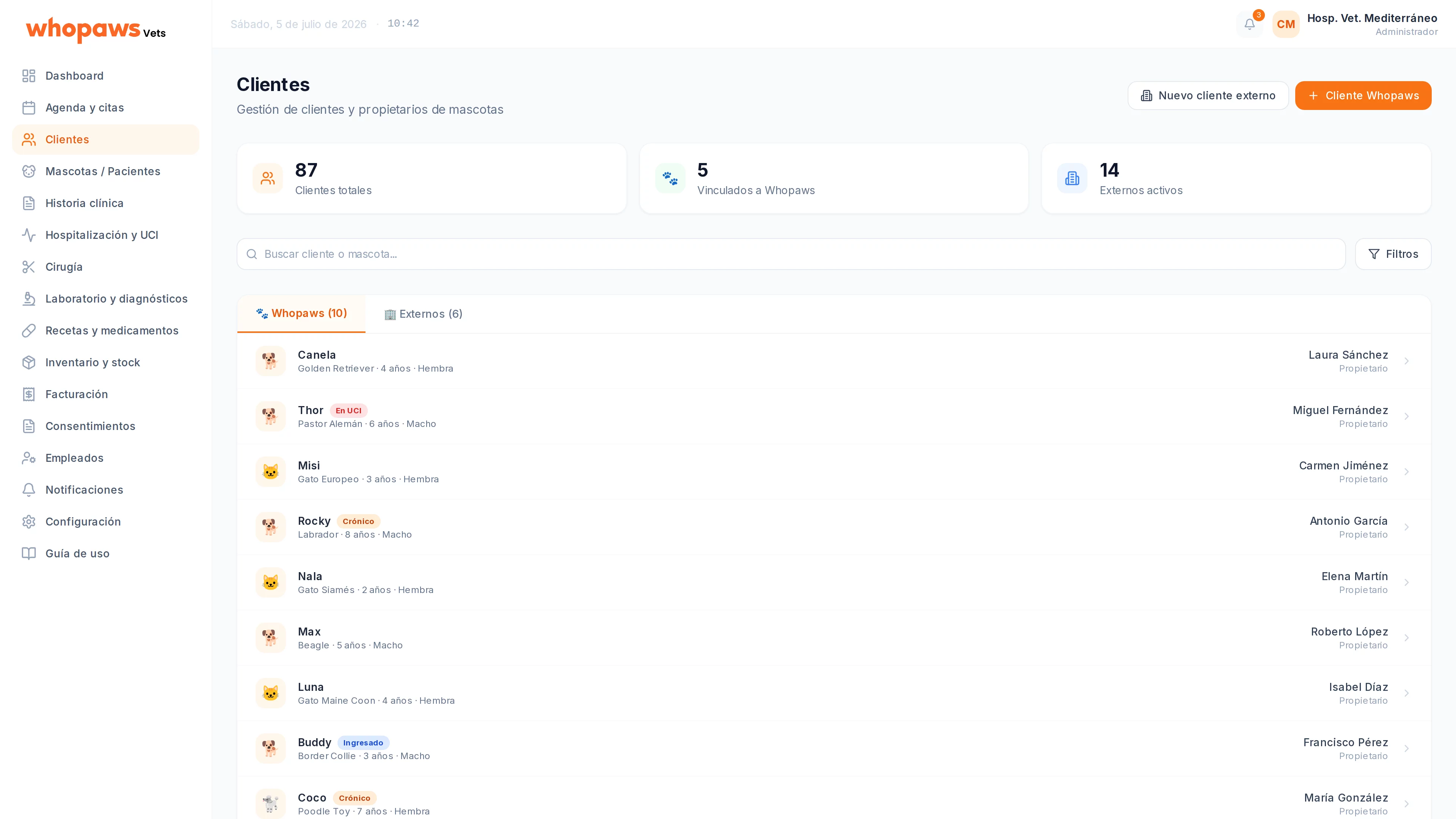Click Canela's dog avatar
1456x819 pixels.
coord(270,361)
